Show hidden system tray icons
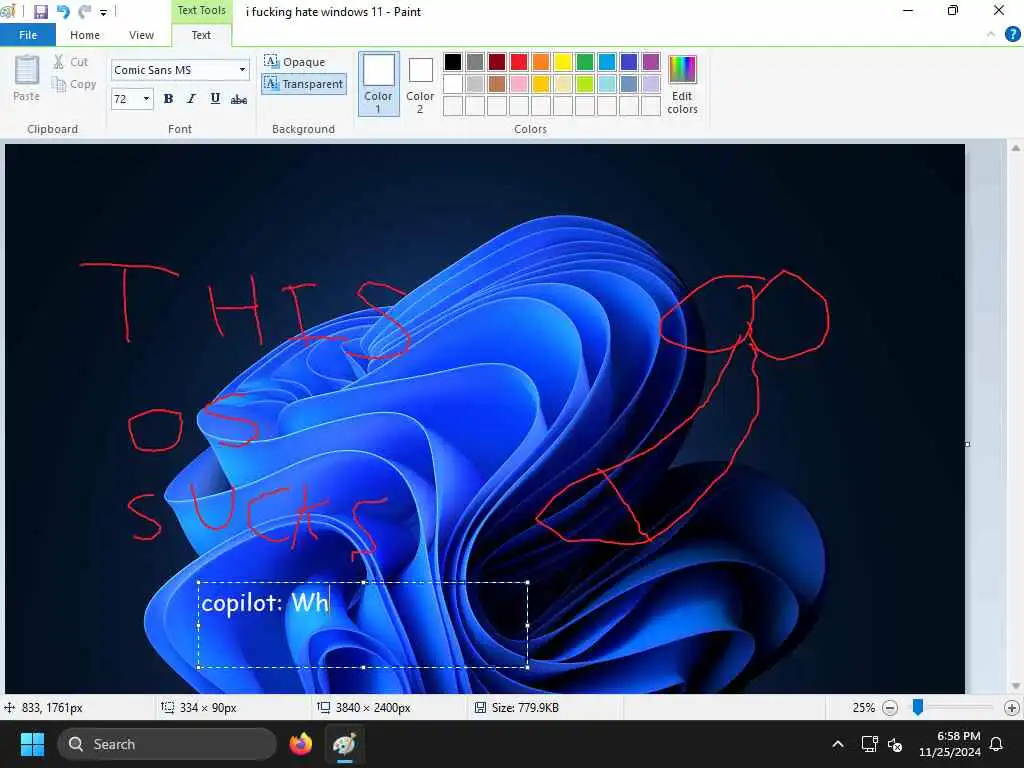The width and height of the screenshot is (1024, 768). pyautogui.click(x=838, y=744)
